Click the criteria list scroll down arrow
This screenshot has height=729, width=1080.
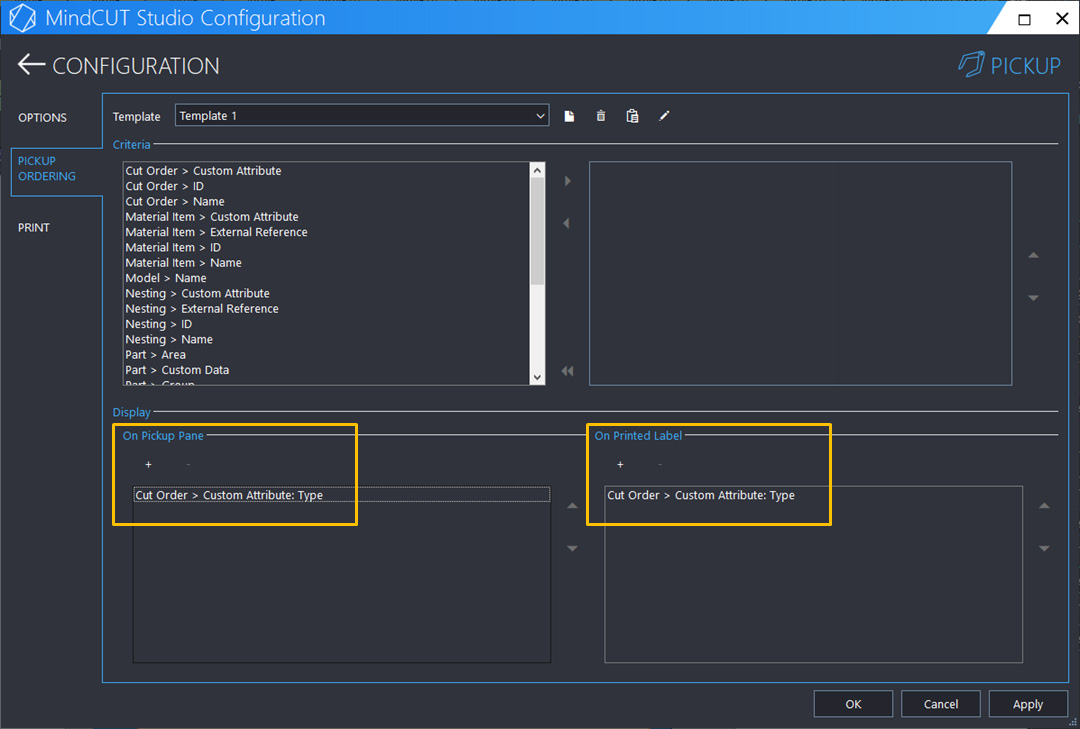click(537, 378)
